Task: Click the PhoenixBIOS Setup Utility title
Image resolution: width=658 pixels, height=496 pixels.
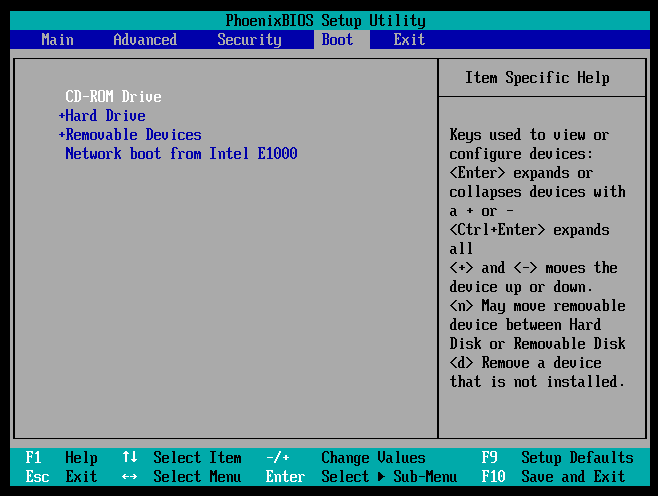Action: click(x=326, y=20)
